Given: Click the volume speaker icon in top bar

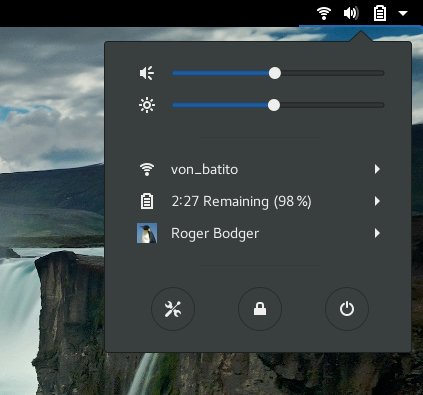Looking at the screenshot, I should 351,13.
